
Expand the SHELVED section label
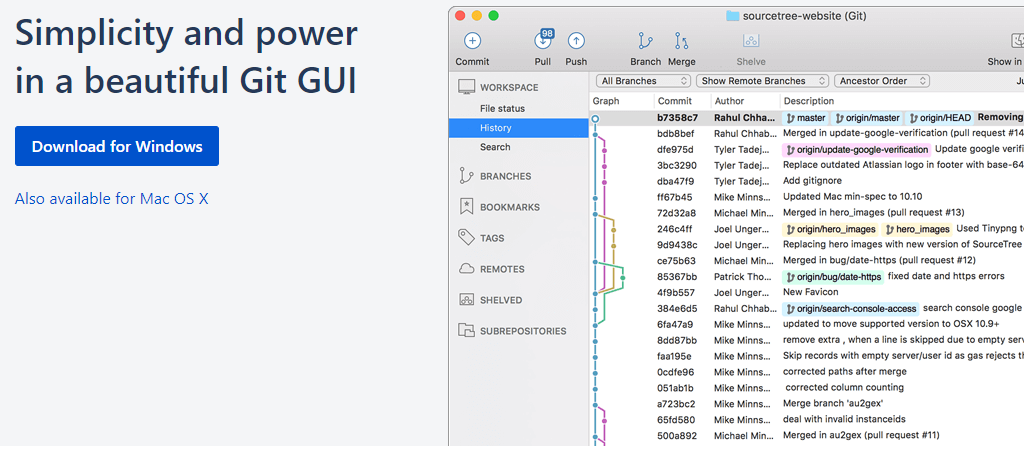coord(501,301)
